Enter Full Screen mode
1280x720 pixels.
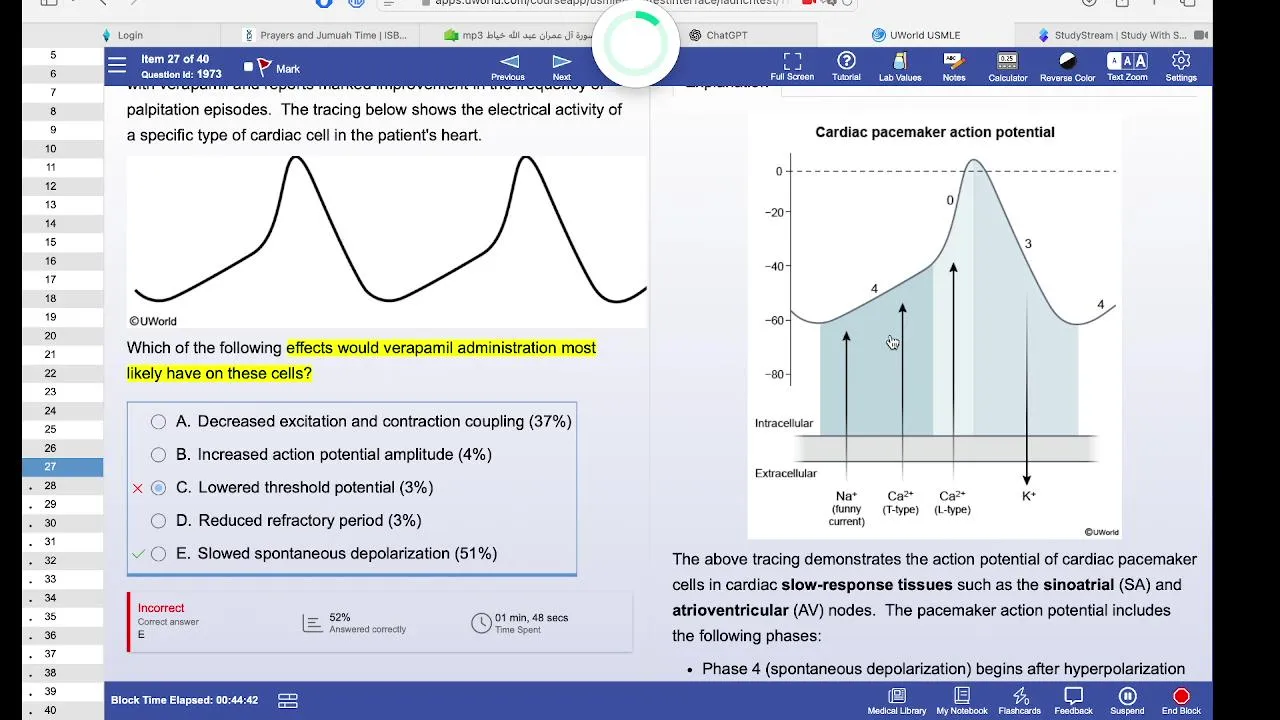(x=792, y=68)
